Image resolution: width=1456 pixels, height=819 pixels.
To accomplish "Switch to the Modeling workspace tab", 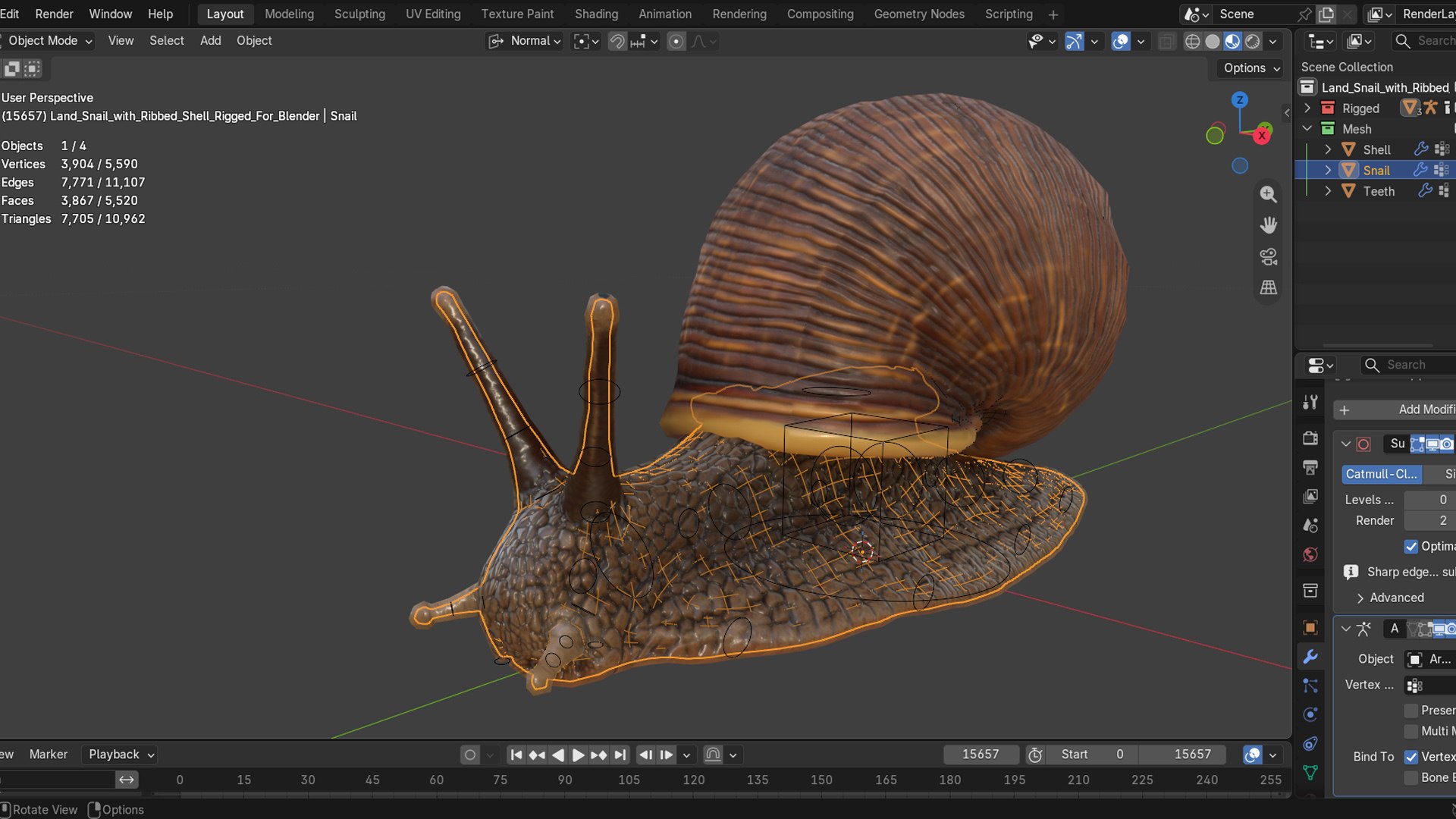I will (x=289, y=14).
